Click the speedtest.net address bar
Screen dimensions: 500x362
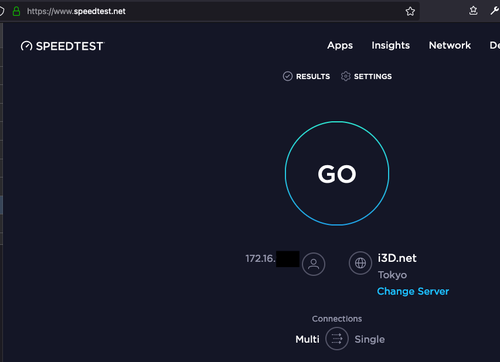[213, 11]
